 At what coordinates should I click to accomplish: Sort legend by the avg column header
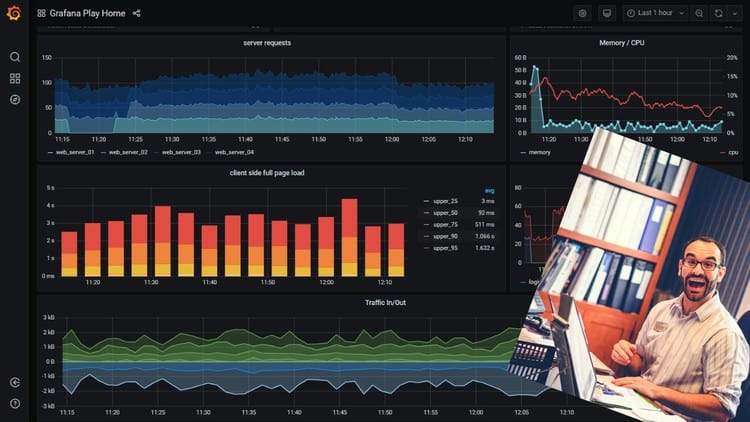point(489,190)
